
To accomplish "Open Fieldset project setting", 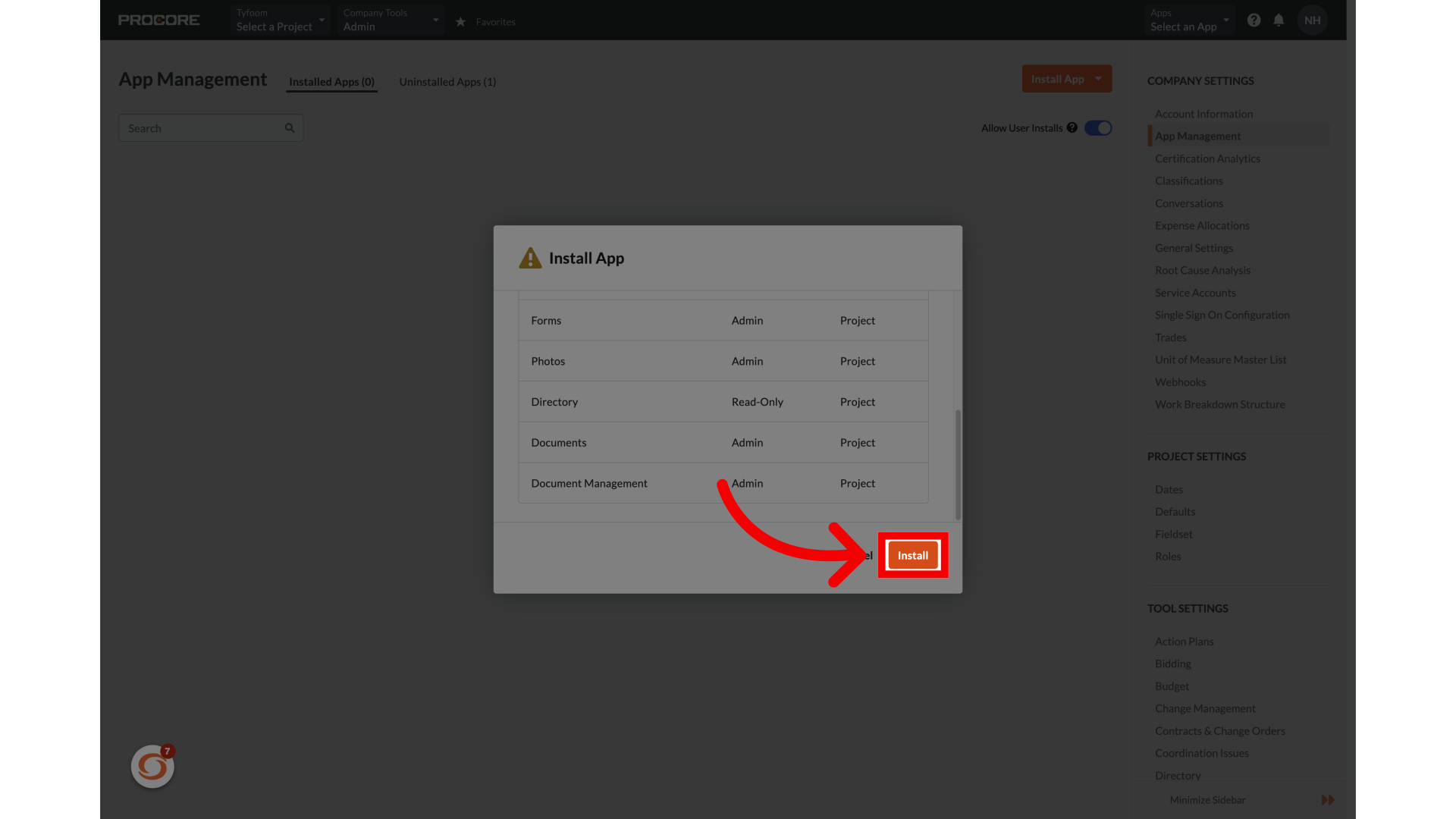I will (x=1173, y=535).
